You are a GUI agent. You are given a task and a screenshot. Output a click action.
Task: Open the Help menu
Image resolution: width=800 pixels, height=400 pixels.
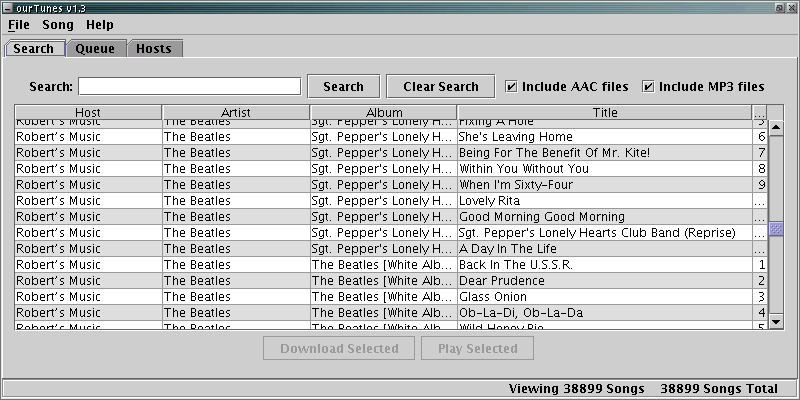point(99,25)
